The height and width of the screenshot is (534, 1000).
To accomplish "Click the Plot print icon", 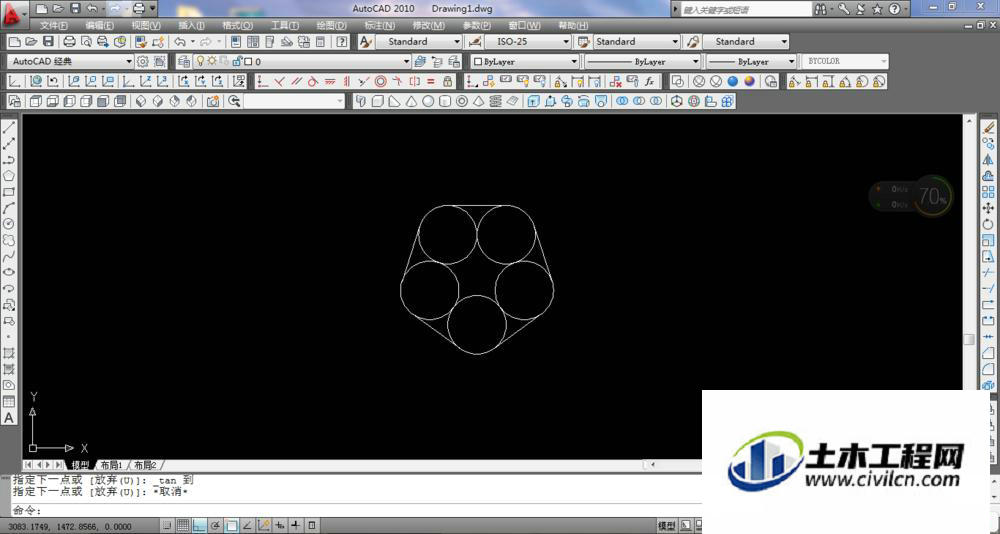I will [70, 41].
